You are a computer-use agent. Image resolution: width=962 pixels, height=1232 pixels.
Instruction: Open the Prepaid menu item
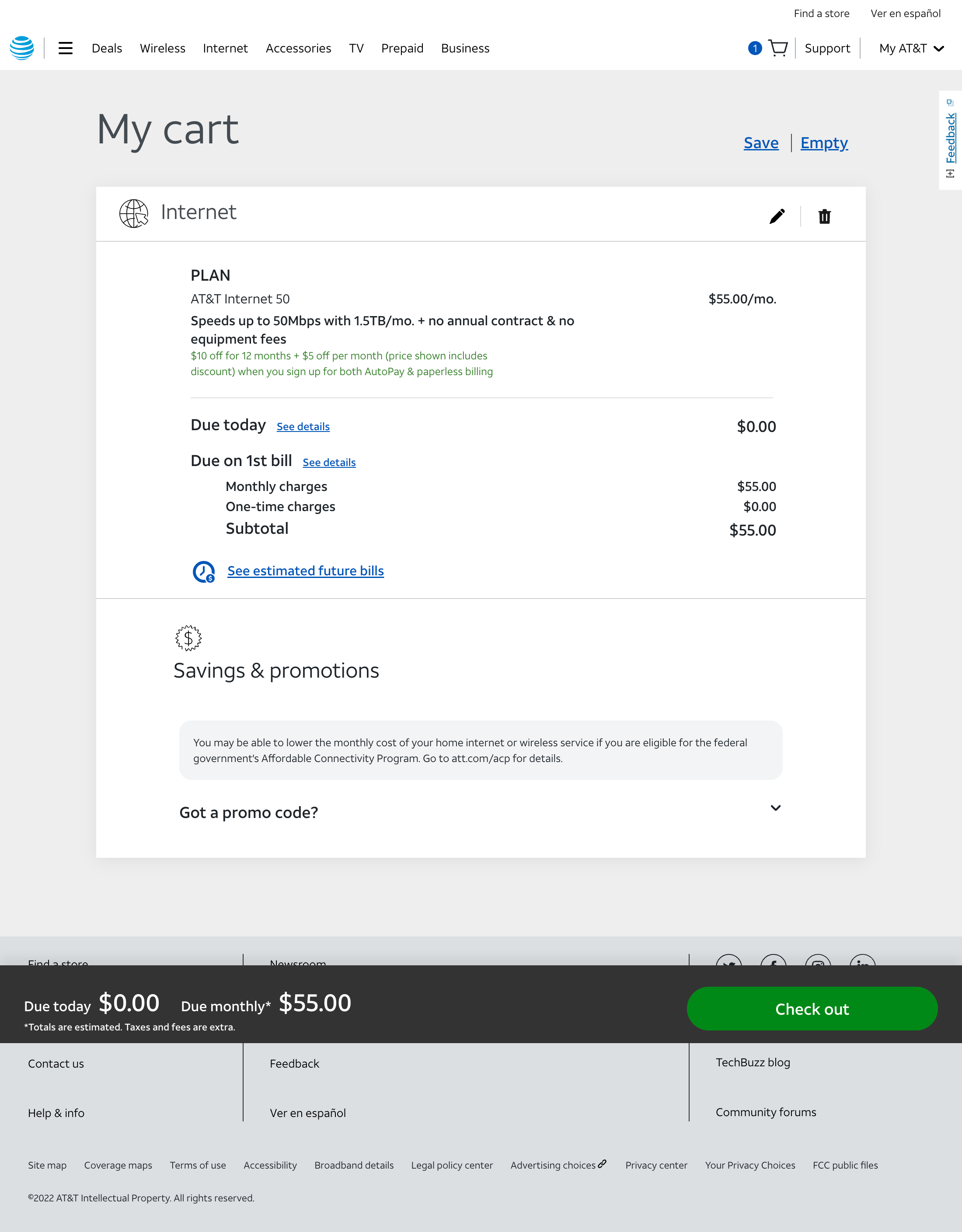click(x=402, y=48)
